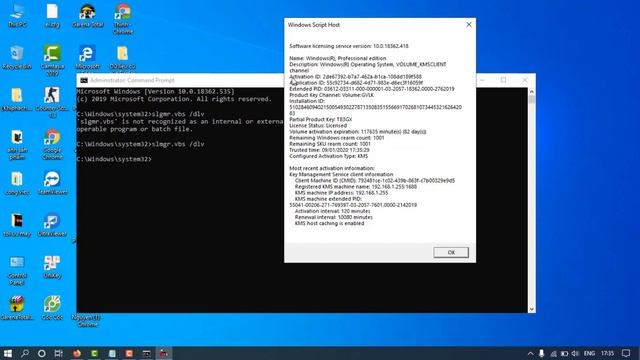Open taskbar Search magnifier

click(x=25, y=353)
